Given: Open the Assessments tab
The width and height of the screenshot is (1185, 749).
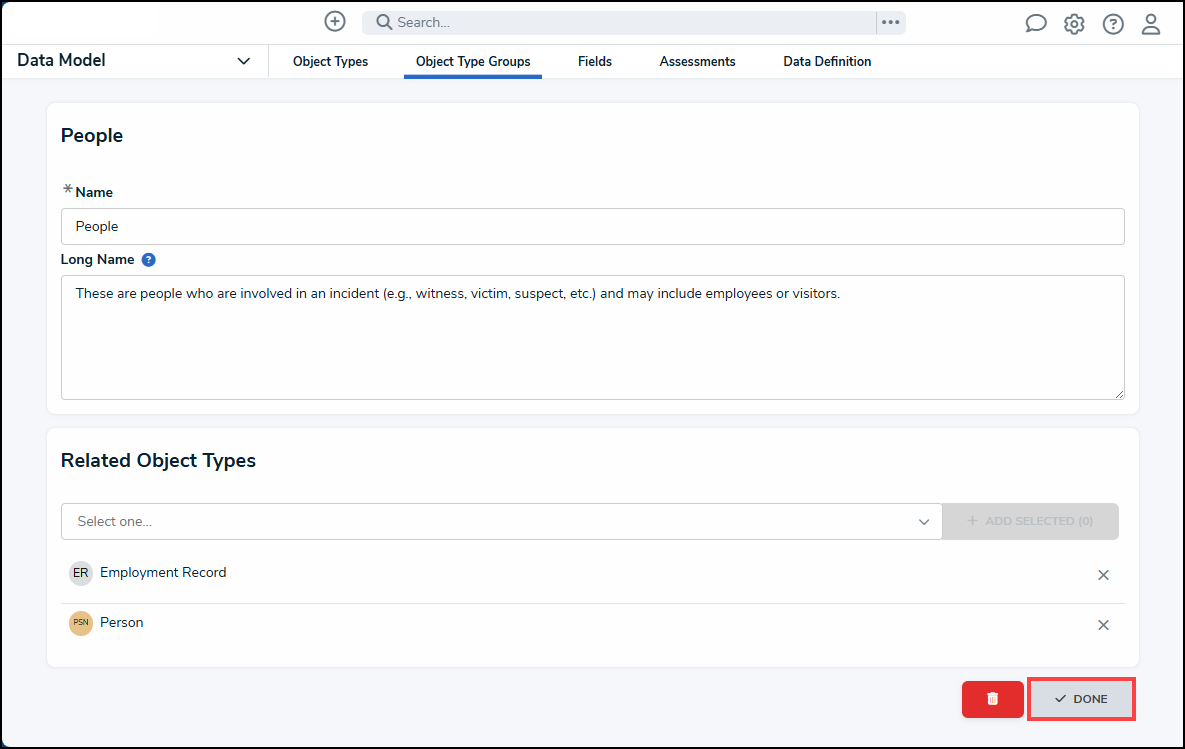Looking at the screenshot, I should pos(697,62).
